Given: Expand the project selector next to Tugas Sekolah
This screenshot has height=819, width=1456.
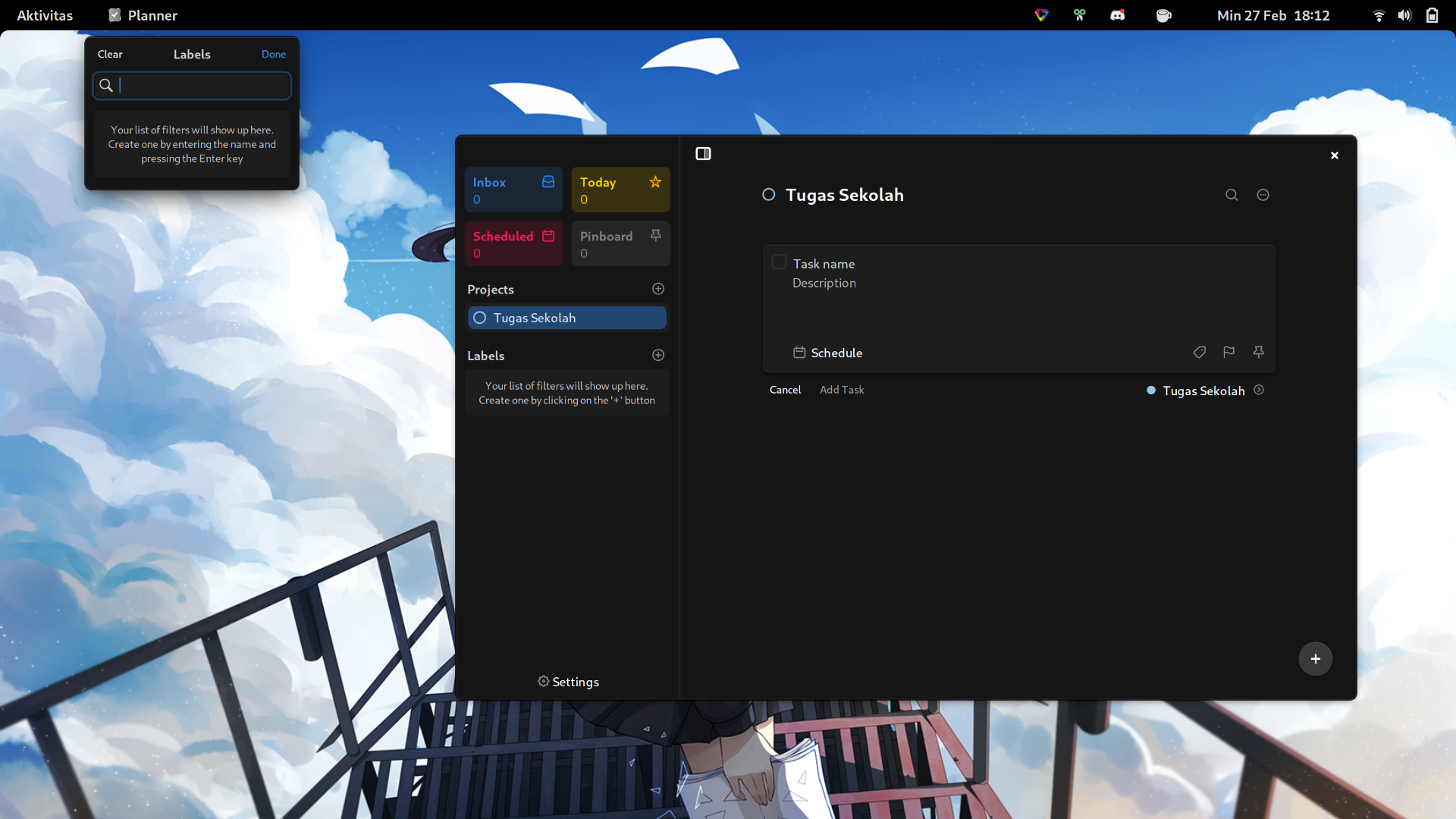Looking at the screenshot, I should click(x=1259, y=390).
